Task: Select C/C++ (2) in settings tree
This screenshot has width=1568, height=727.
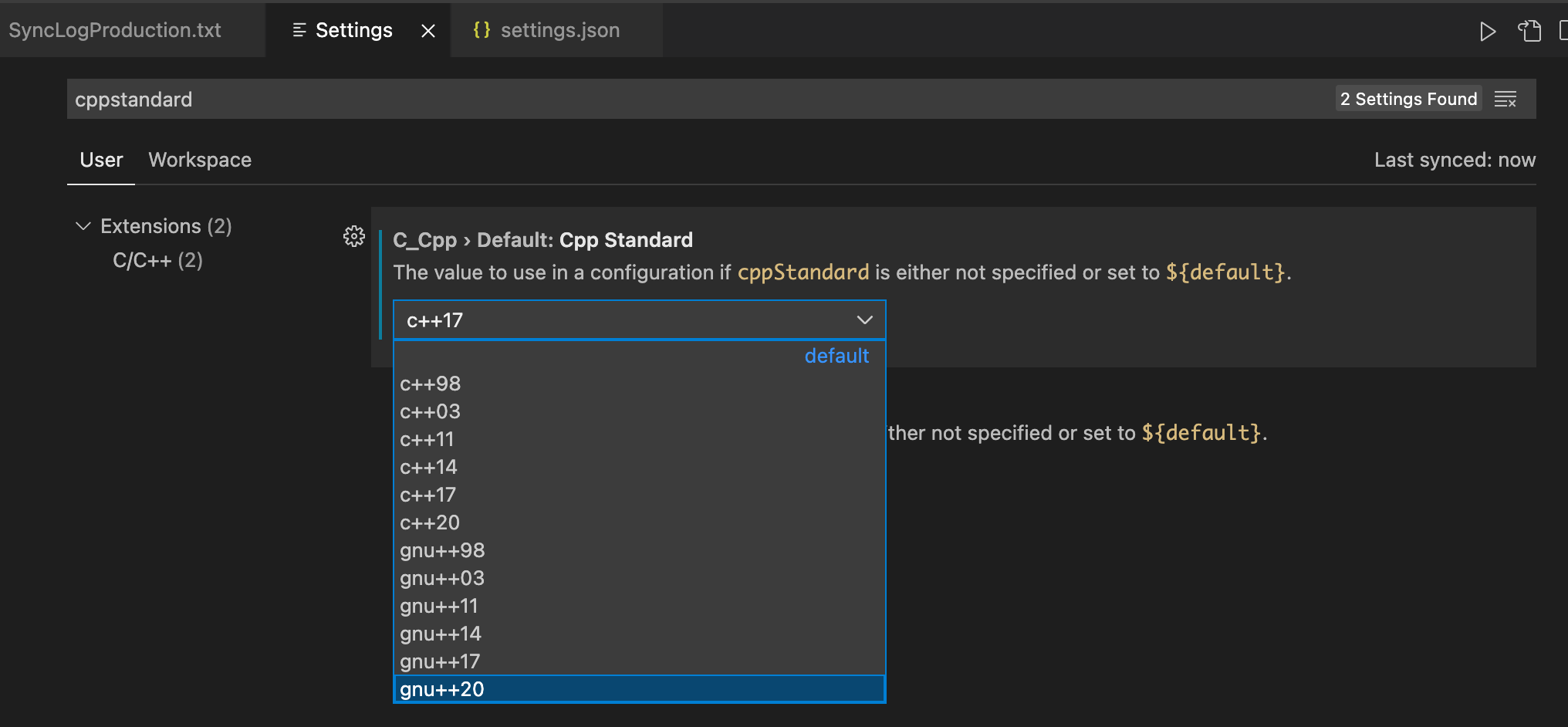Action: pos(157,260)
